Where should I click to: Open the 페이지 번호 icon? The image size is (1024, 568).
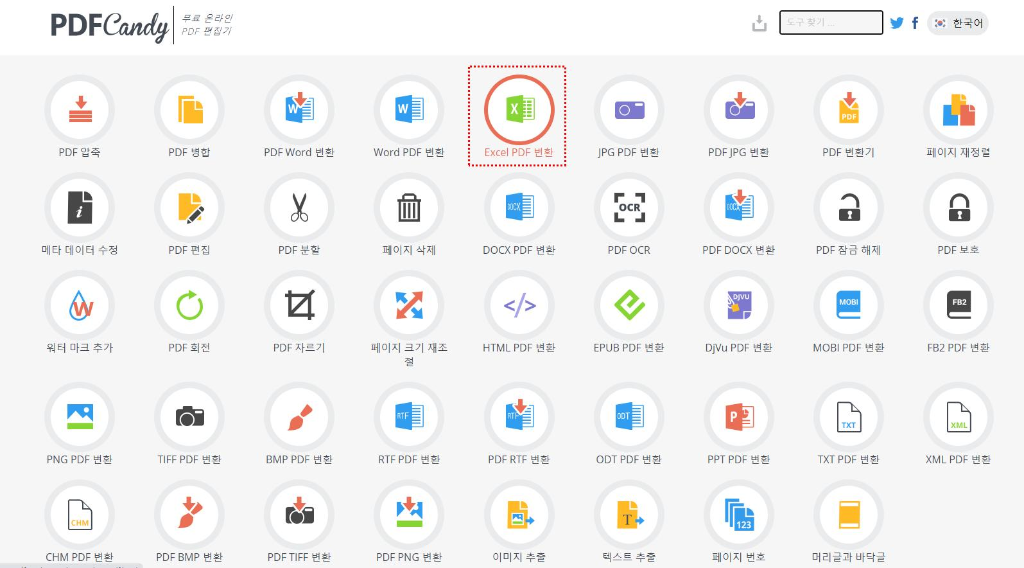pos(739,514)
